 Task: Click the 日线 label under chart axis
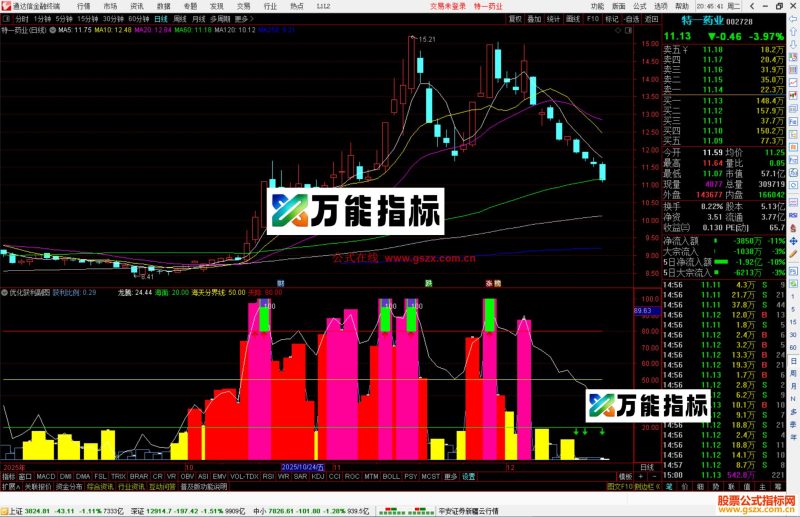[x=647, y=466]
